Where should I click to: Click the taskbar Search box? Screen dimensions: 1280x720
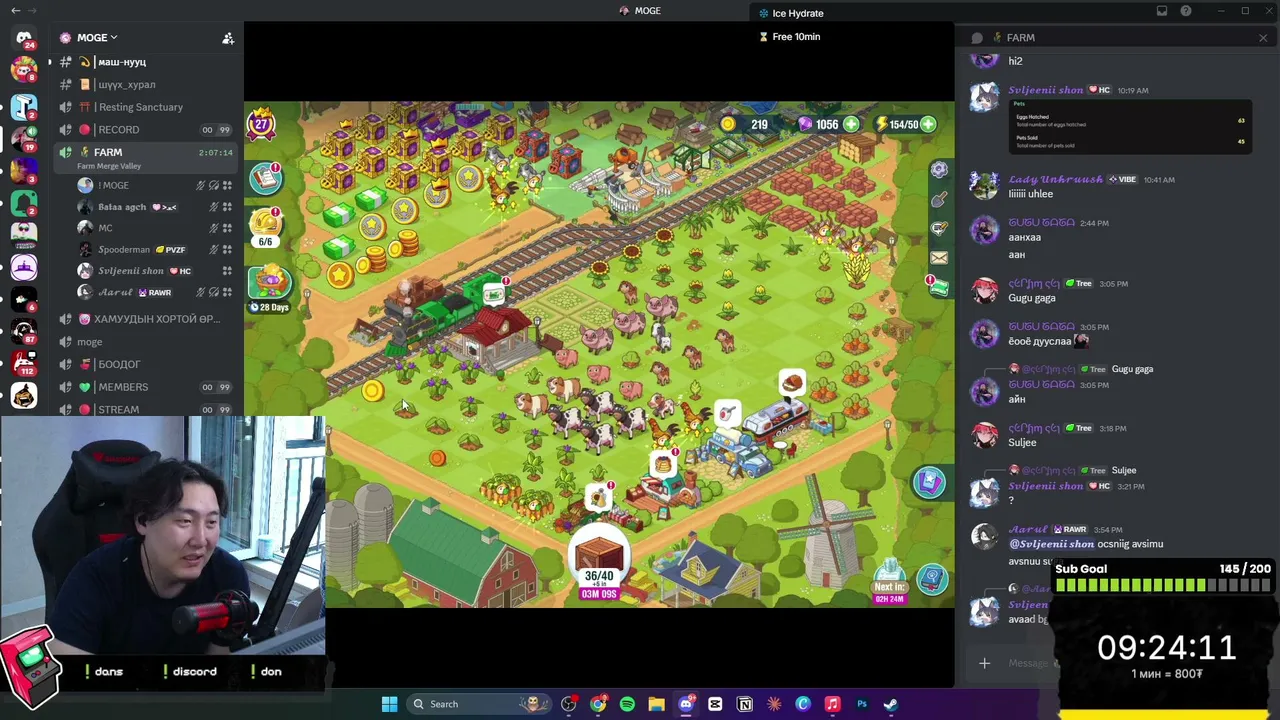(479, 704)
